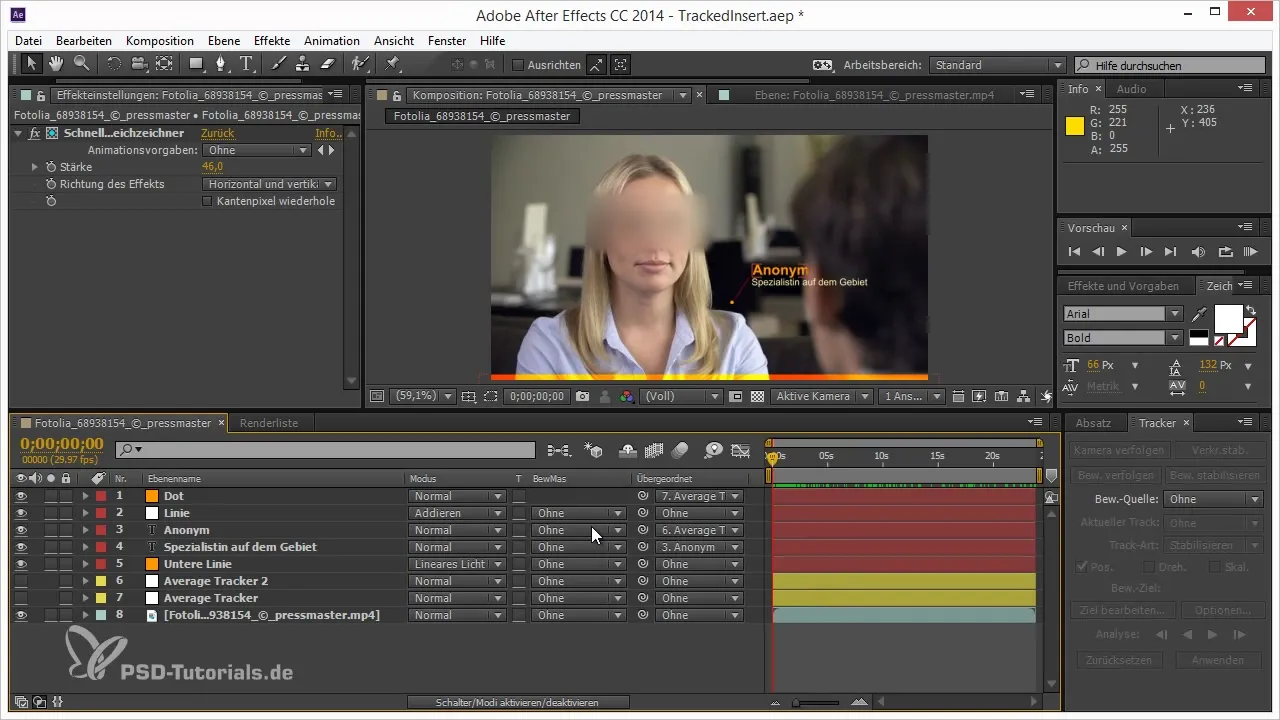This screenshot has height=720, width=1280.
Task: Select the Rectangle shape tool
Action: click(x=197, y=64)
